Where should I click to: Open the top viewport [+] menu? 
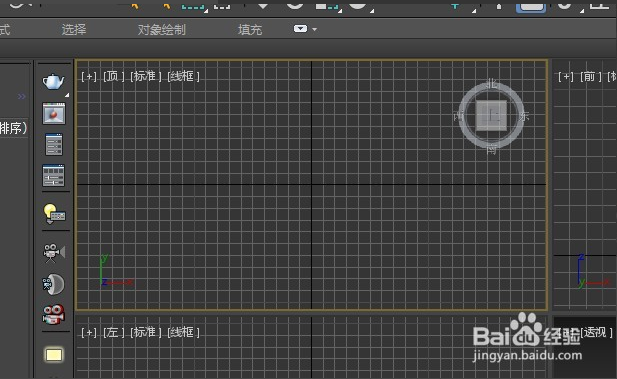[89, 76]
